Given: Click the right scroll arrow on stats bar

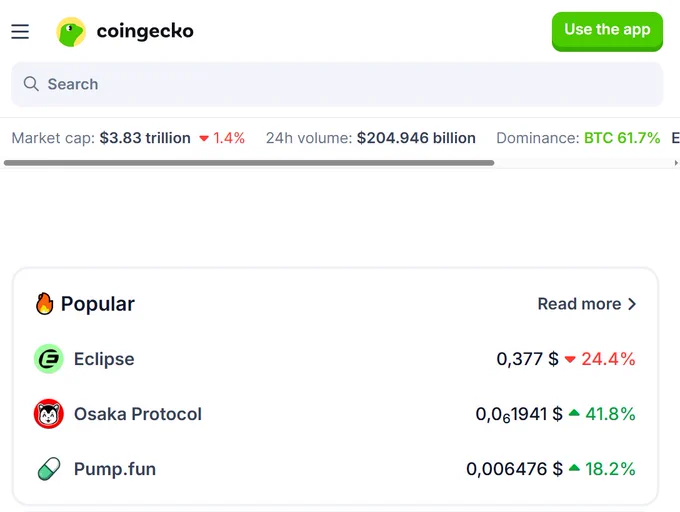Looking at the screenshot, I should tap(676, 163).
